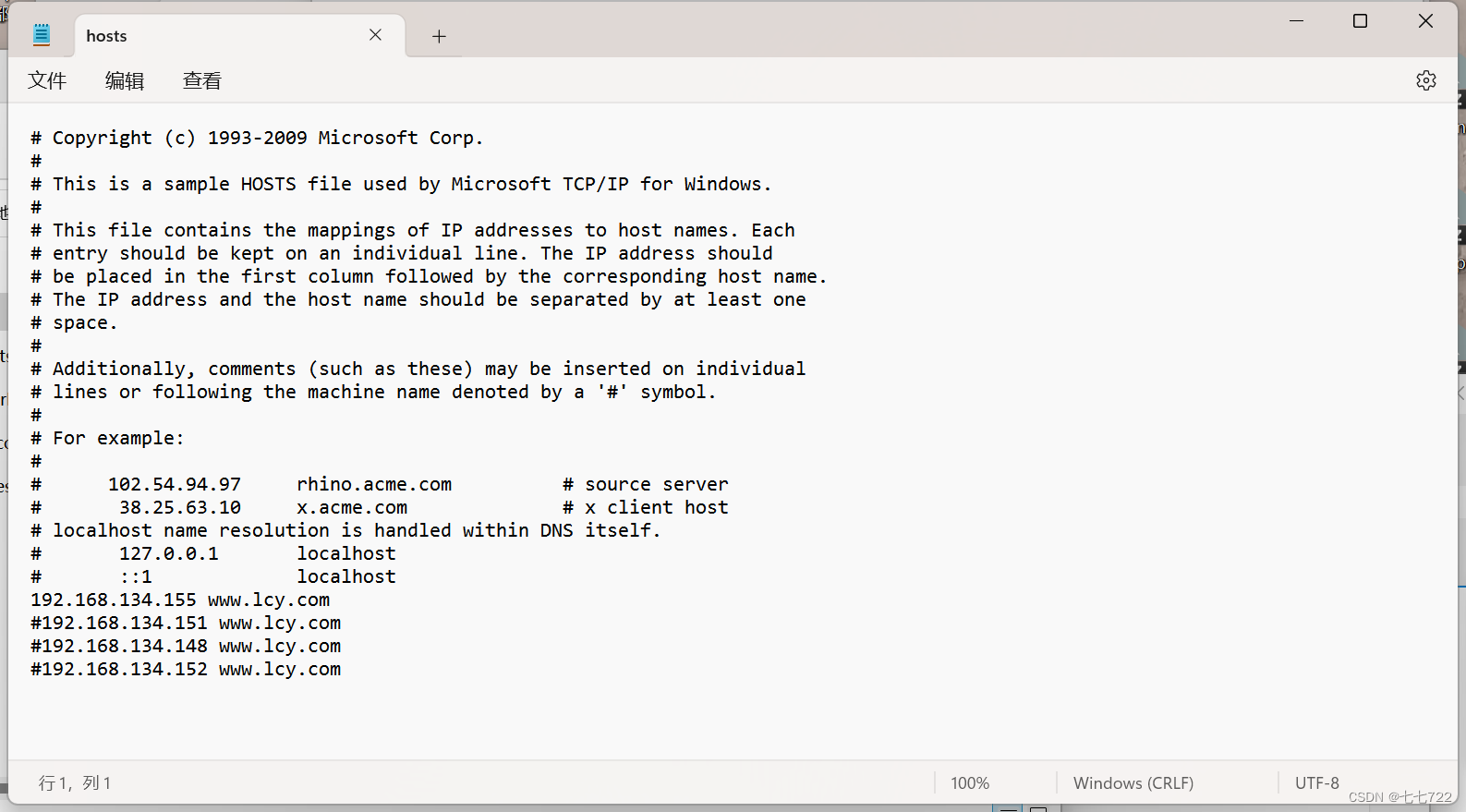Click 102.54.94.97 in the example line
The width and height of the screenshot is (1466, 812).
[175, 484]
